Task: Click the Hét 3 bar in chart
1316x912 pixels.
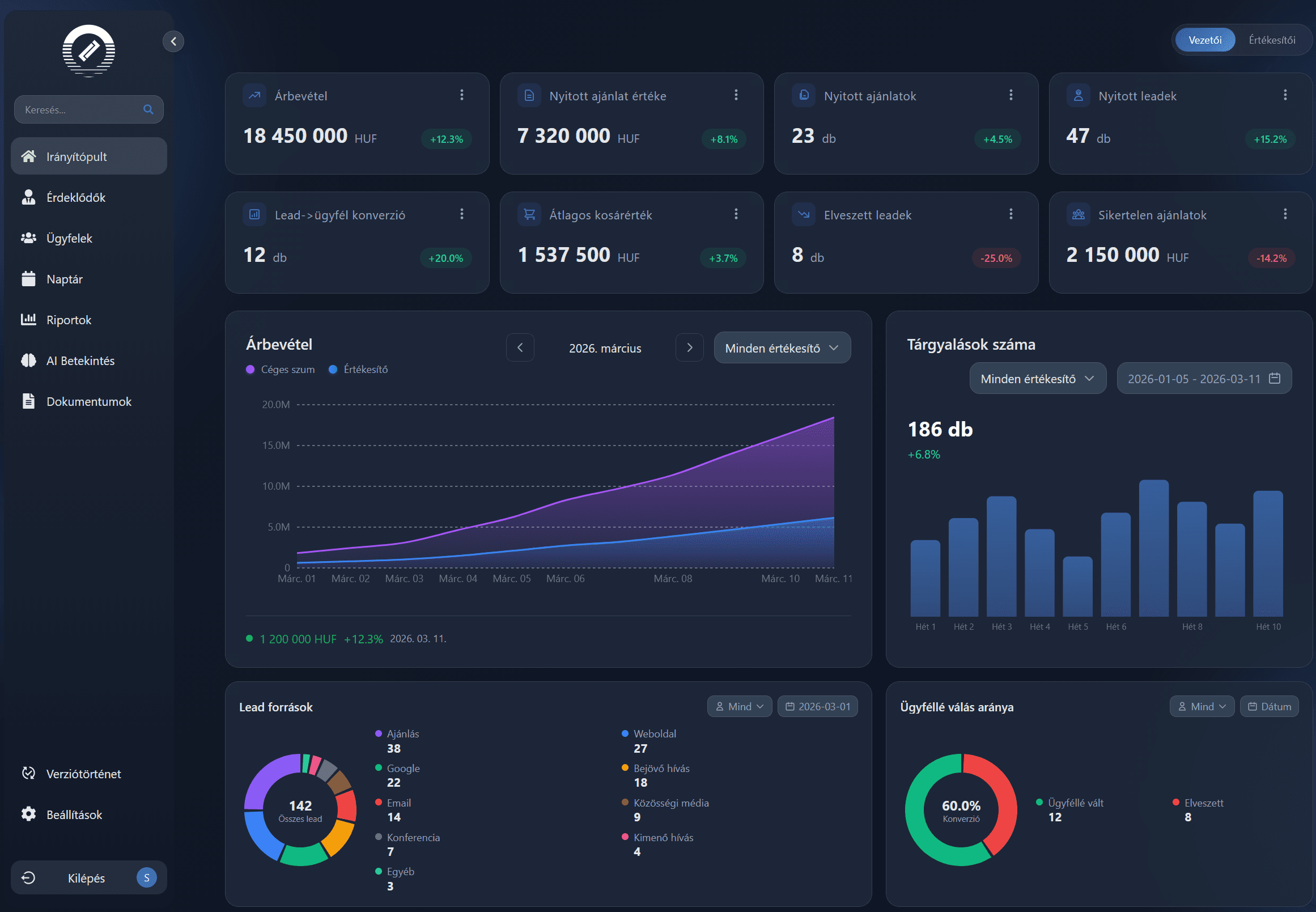Action: point(1001,556)
